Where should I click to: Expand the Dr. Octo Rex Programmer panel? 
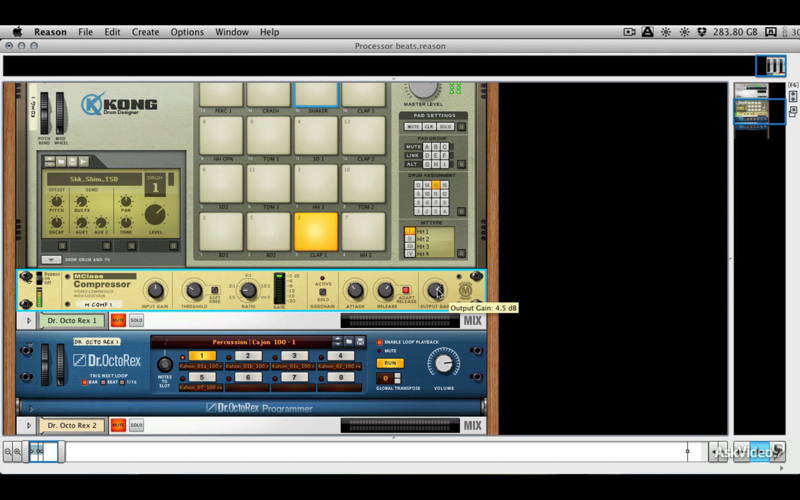(31, 408)
